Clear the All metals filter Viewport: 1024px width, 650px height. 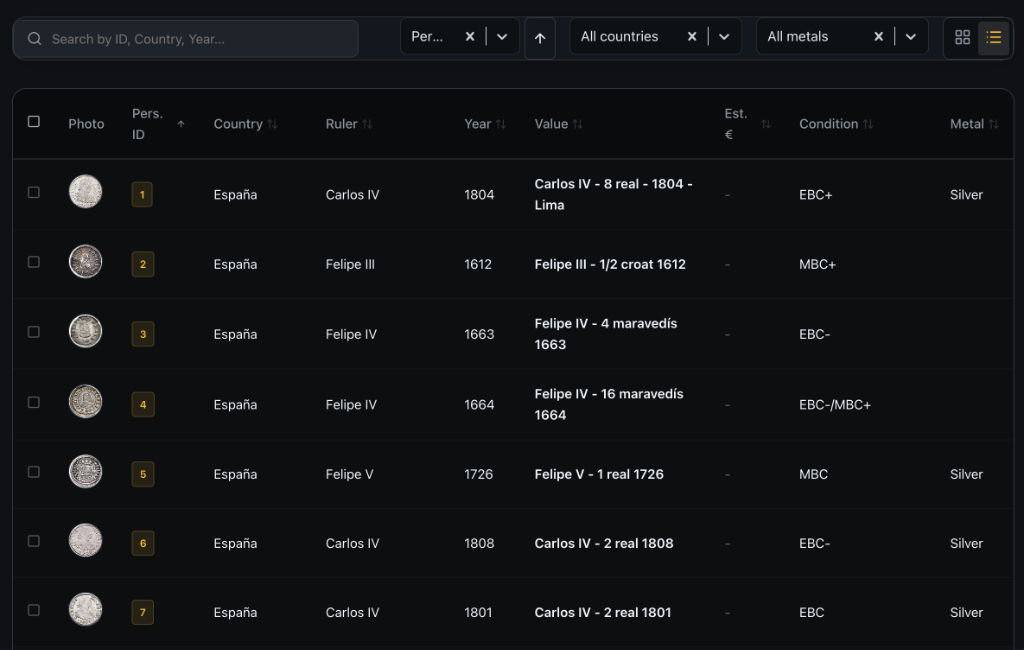coord(878,37)
